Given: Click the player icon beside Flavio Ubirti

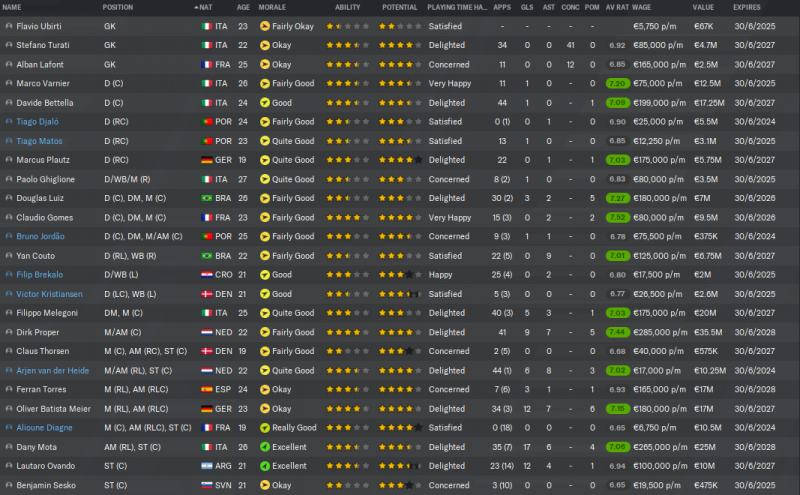Looking at the screenshot, I should (x=9, y=26).
